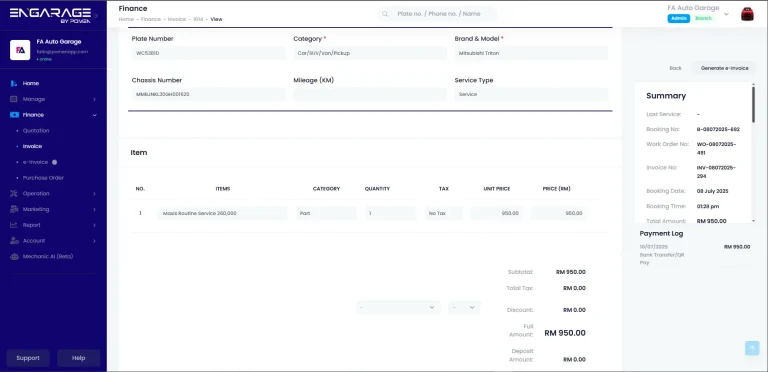Open the FA Auto Garage account dropdown
Screen dimensions: 768x372
[x=726, y=14]
